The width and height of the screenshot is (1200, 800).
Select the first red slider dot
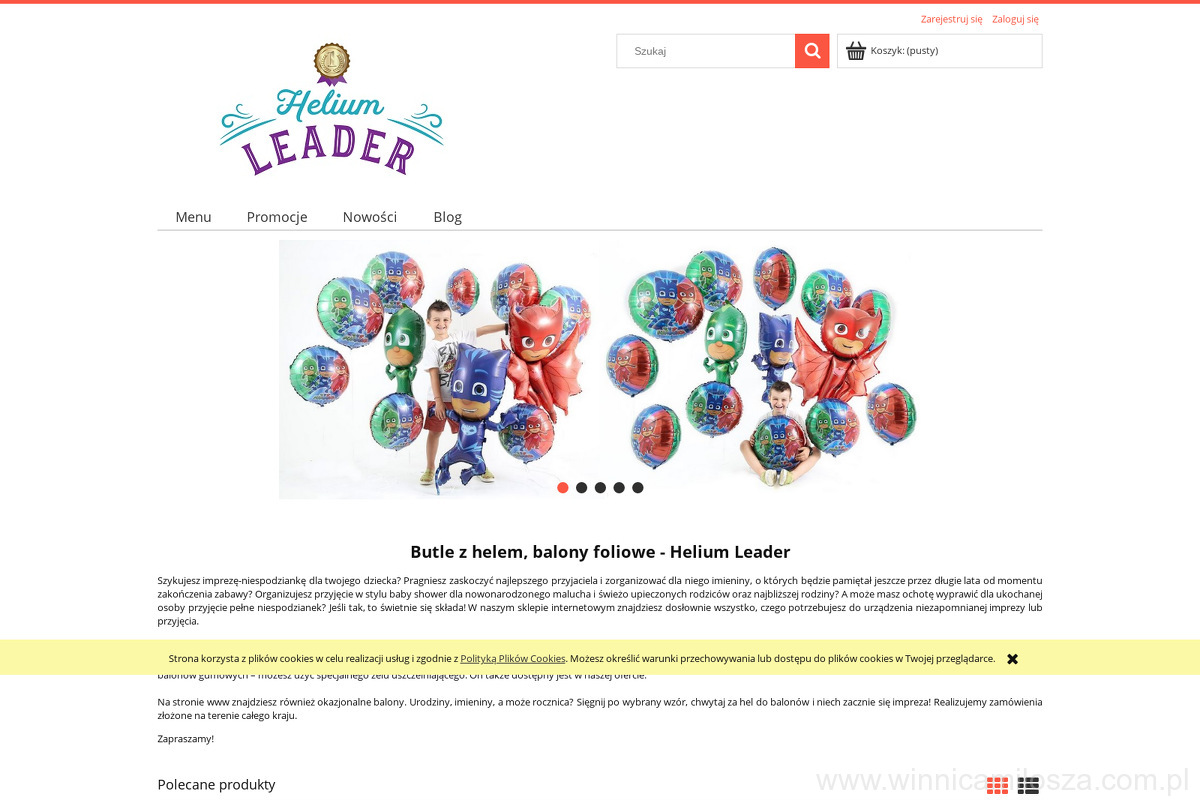pyautogui.click(x=563, y=488)
